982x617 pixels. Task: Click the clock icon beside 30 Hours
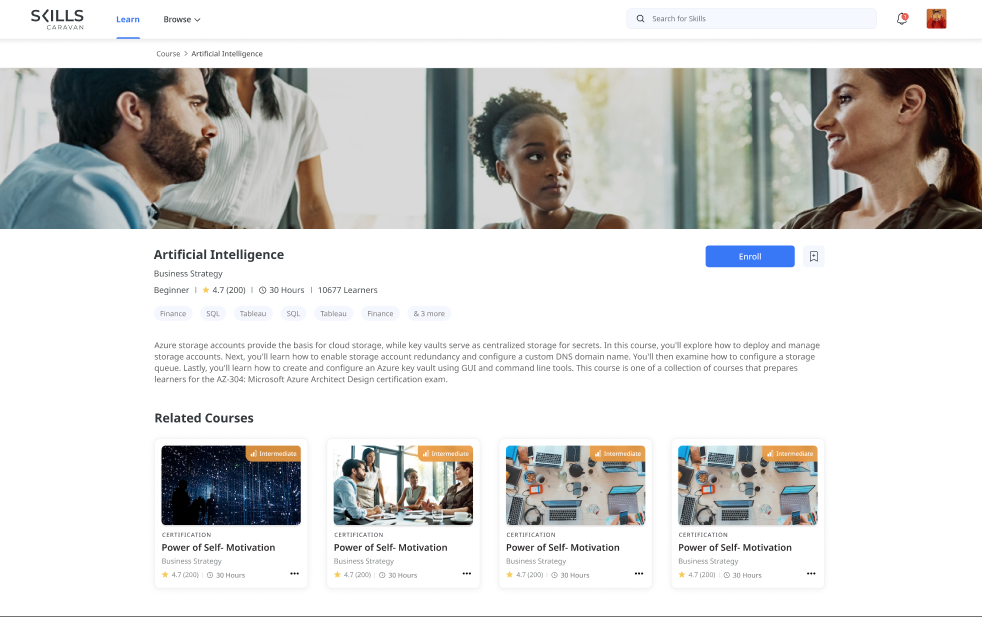click(x=262, y=289)
